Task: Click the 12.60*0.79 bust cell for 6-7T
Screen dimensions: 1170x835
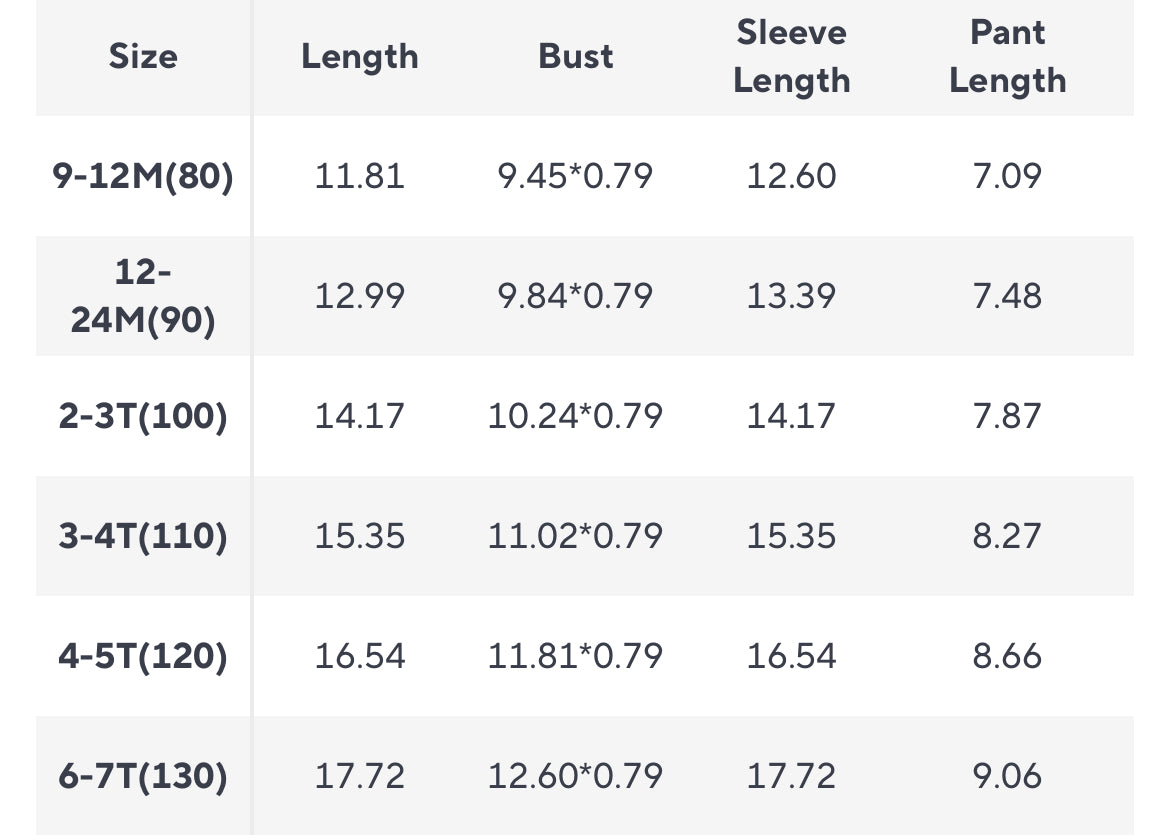Action: click(575, 776)
